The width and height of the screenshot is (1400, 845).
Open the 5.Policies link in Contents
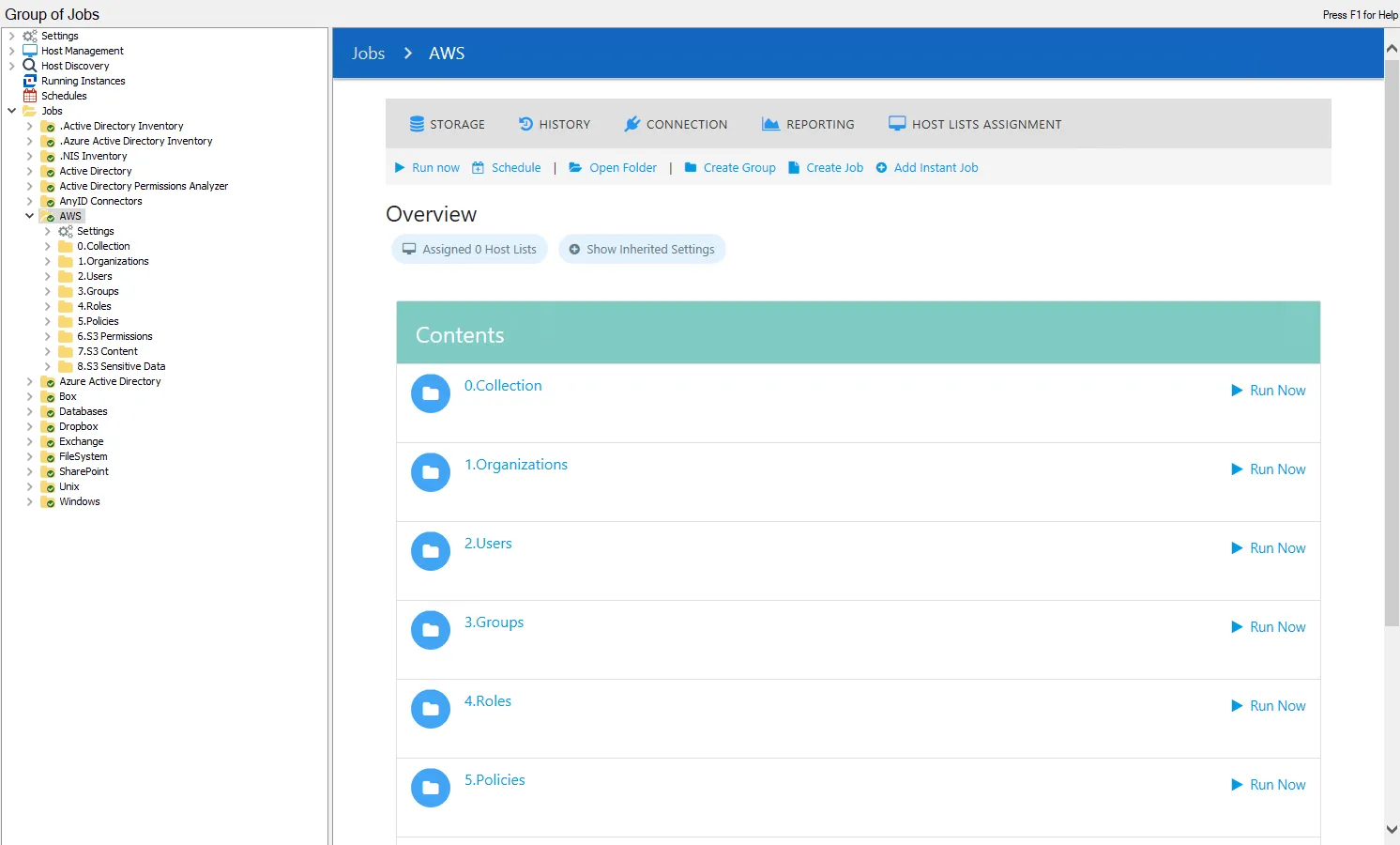495,780
